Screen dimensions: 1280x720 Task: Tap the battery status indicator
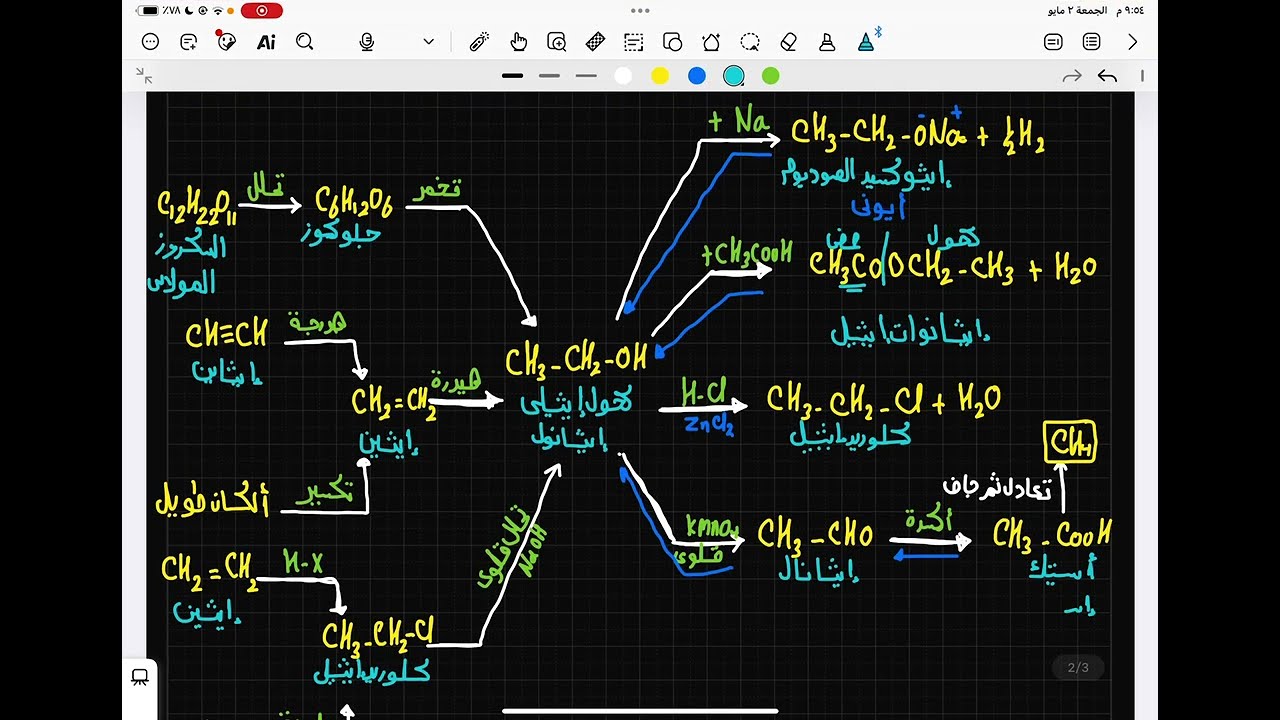tap(148, 11)
